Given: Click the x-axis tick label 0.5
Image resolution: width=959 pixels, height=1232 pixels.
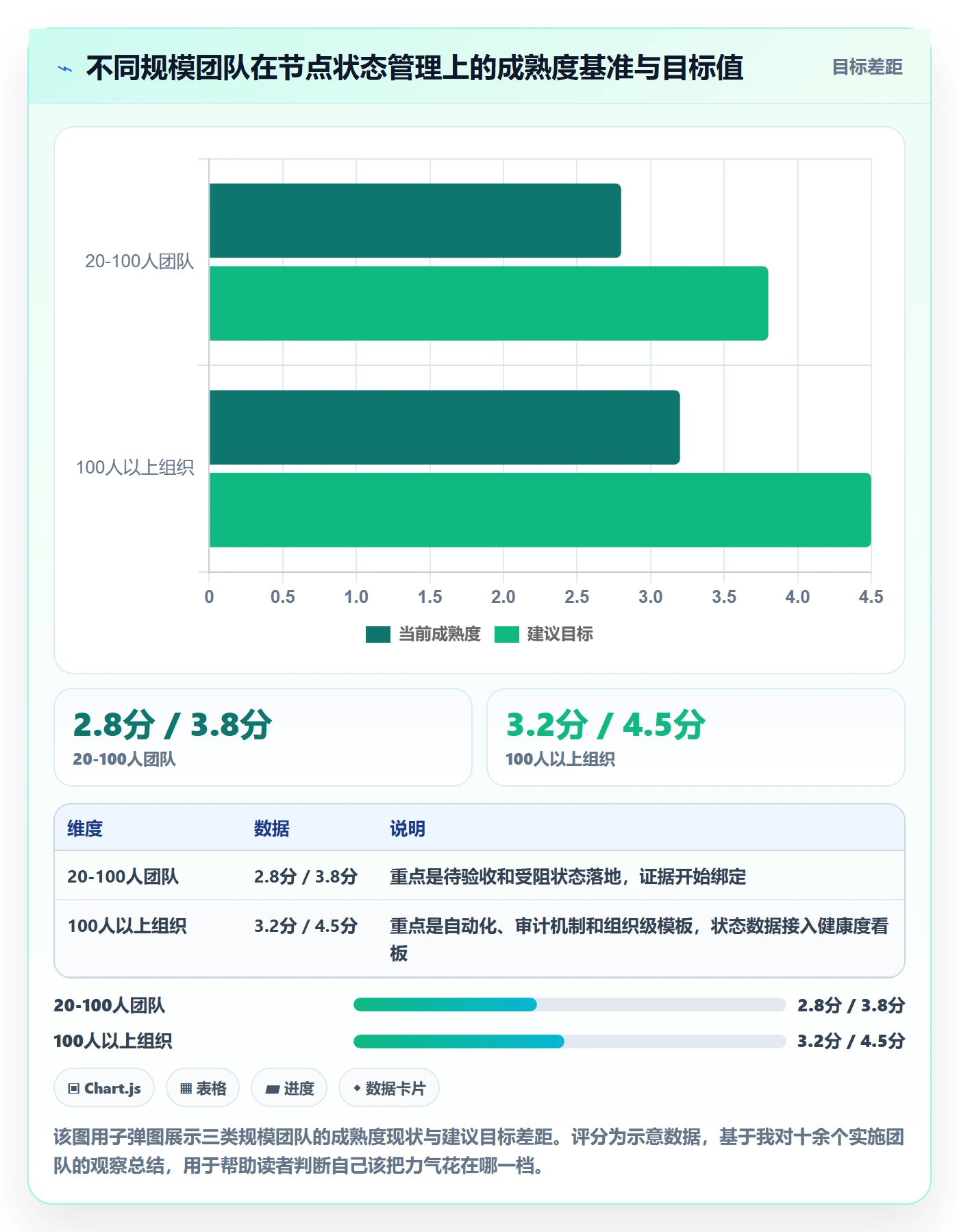Looking at the screenshot, I should [283, 597].
